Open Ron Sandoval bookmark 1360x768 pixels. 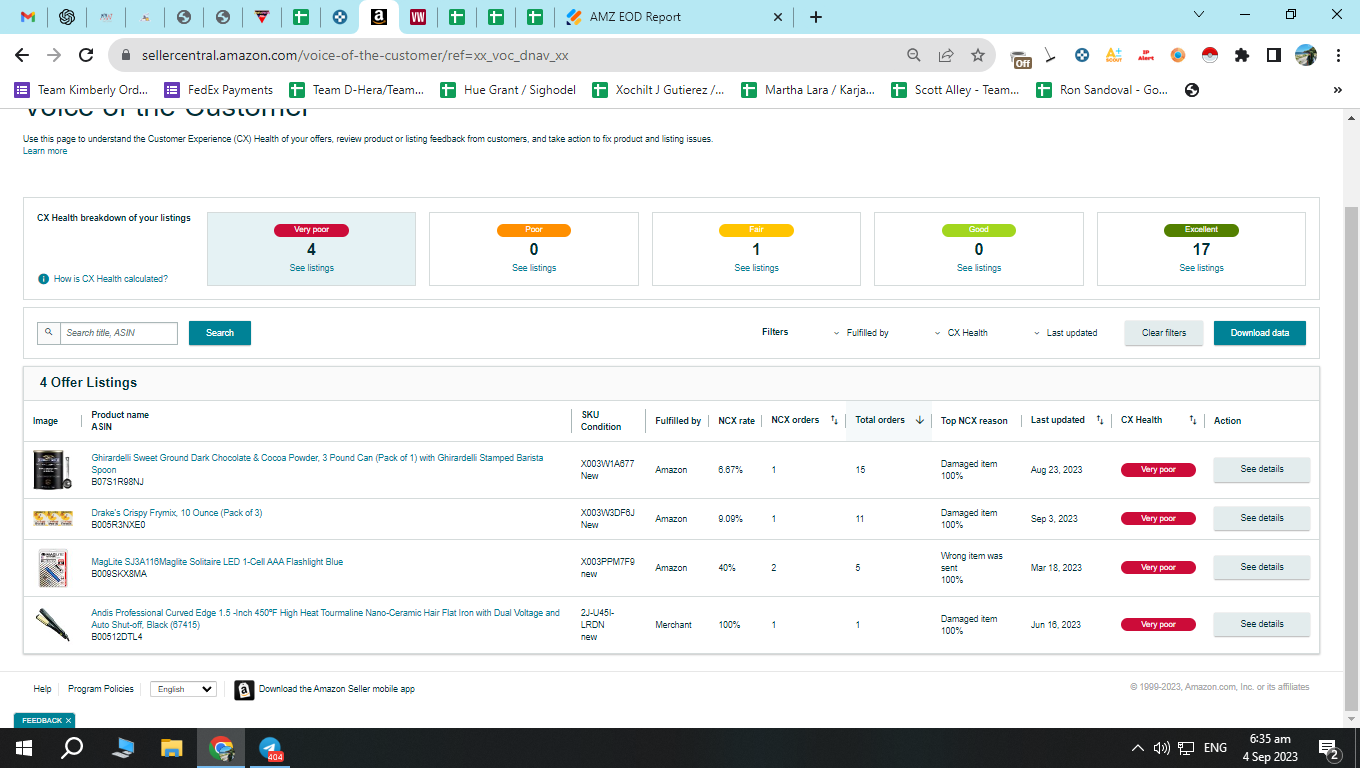coord(1102,90)
